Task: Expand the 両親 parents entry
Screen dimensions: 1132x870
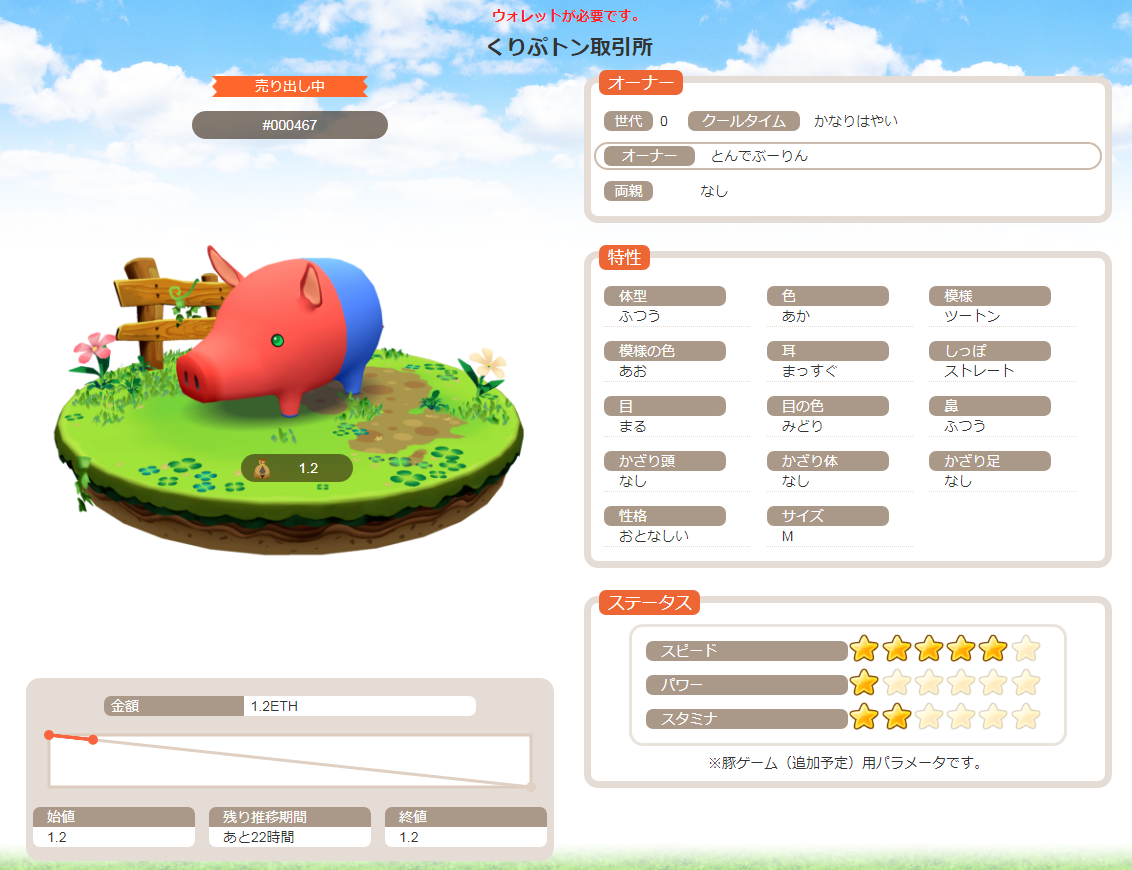Action: (x=628, y=191)
